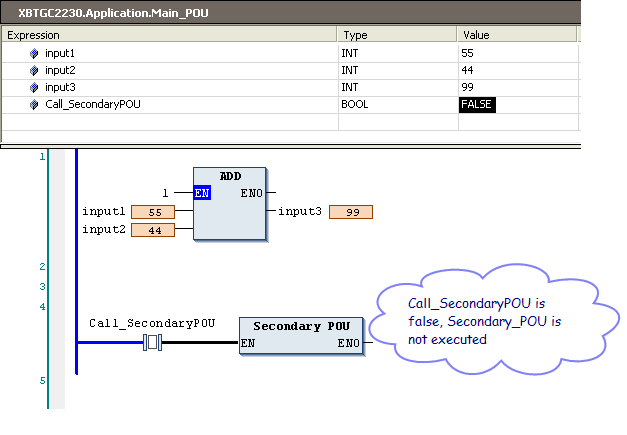Select network number 4 in the margin
Viewport: 627px width, 435px height.
click(42, 307)
